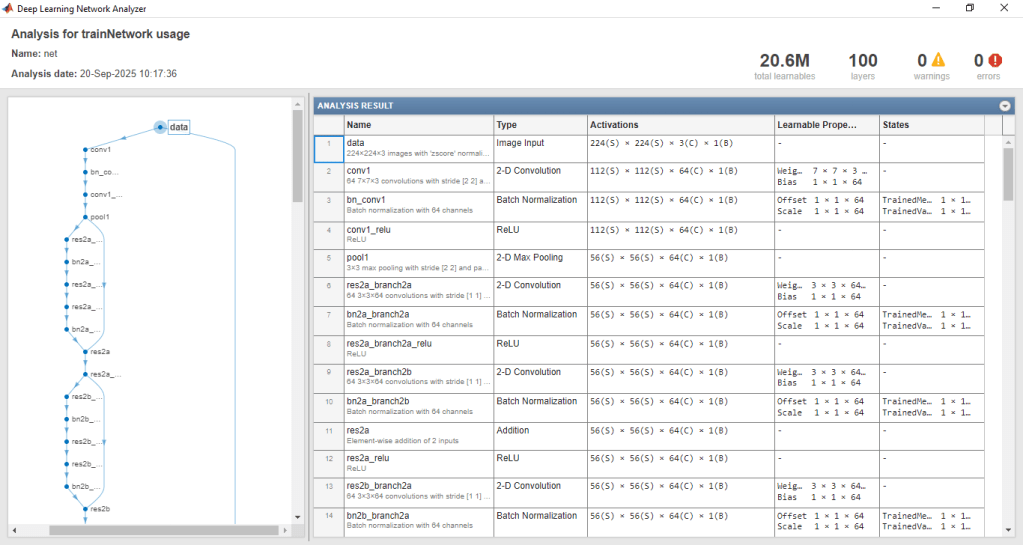Viewport: 1023px width, 545px height.
Task: Click the res2a addition node in the graph
Action: click(x=86, y=352)
